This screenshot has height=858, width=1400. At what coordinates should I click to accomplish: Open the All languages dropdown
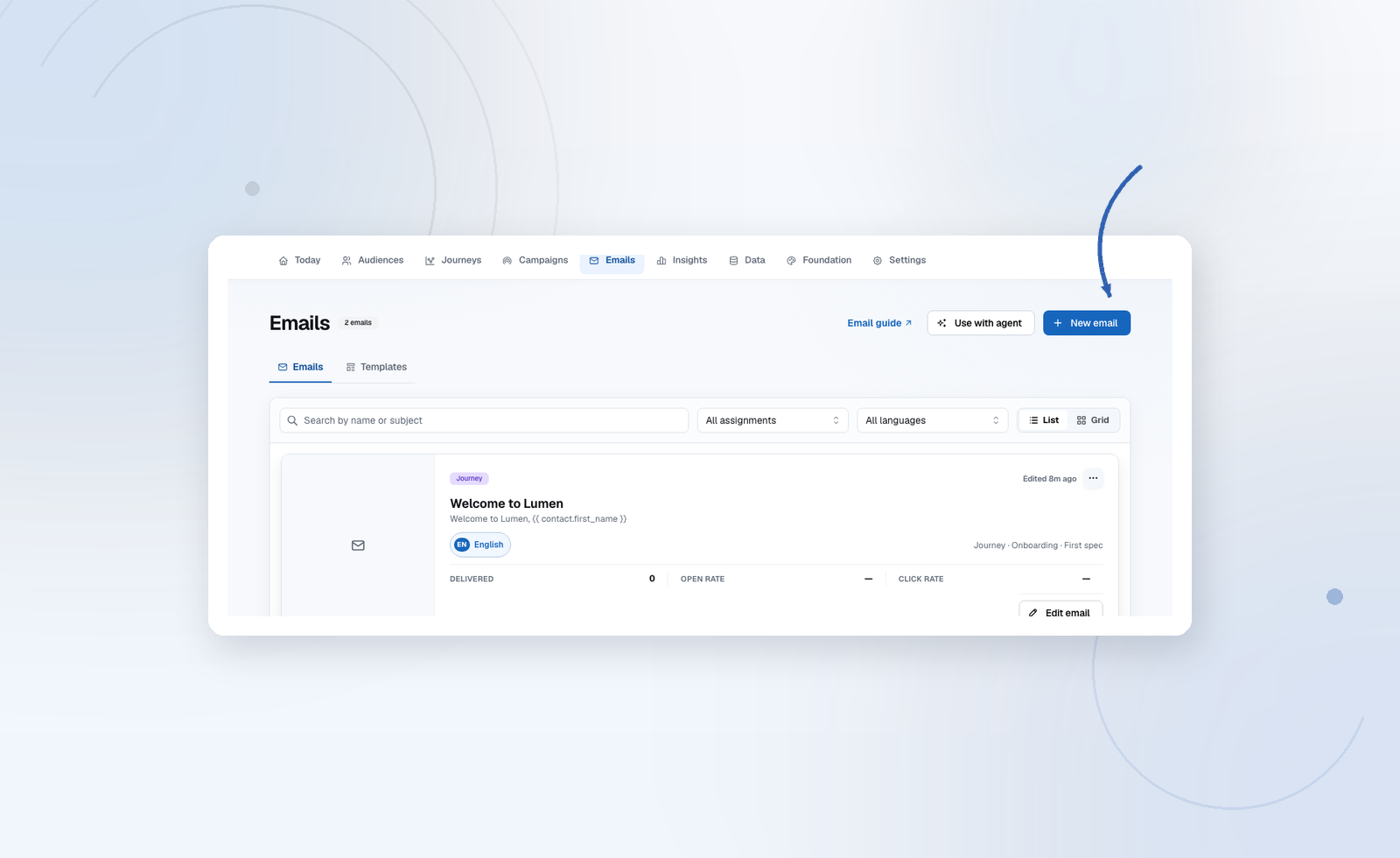pos(932,420)
